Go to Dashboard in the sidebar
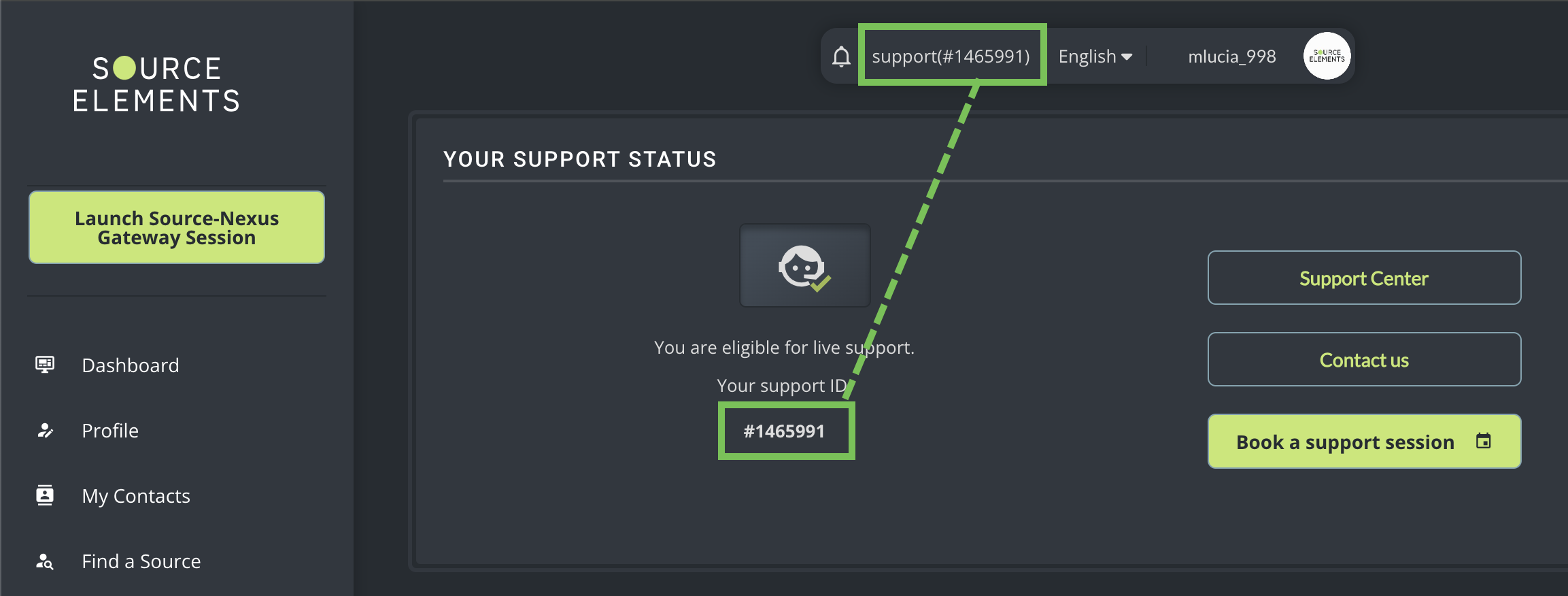Viewport: 1568px width, 596px height. 131,365
